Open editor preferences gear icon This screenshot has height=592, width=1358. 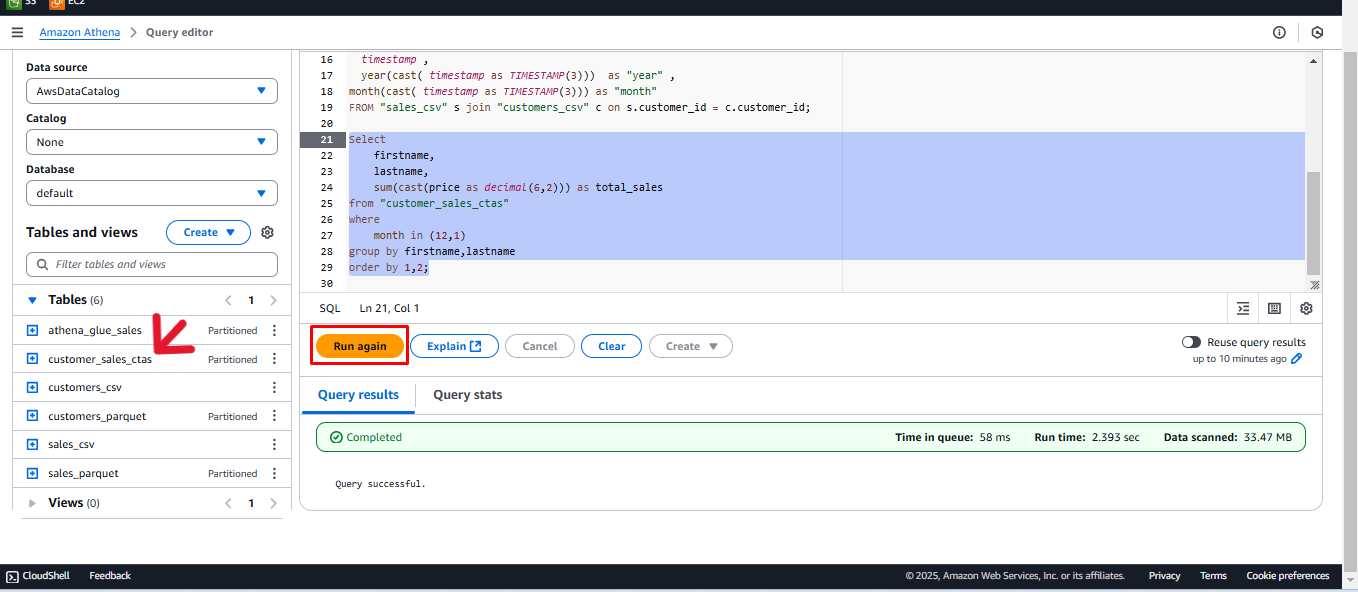coord(1306,308)
